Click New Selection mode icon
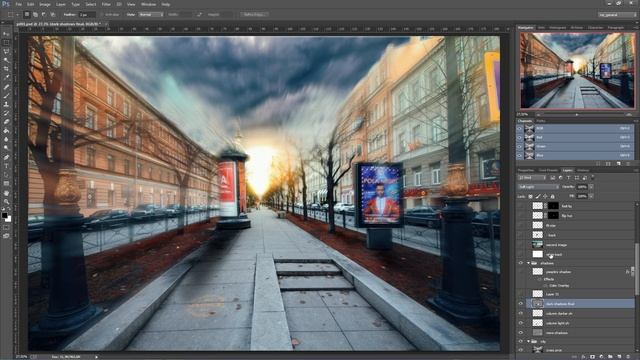The height and width of the screenshot is (360, 640). point(27,14)
